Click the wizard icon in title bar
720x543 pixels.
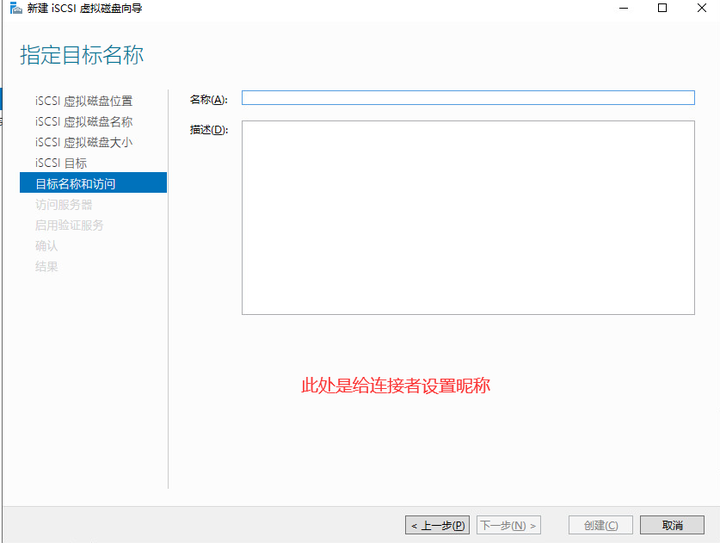(16, 8)
